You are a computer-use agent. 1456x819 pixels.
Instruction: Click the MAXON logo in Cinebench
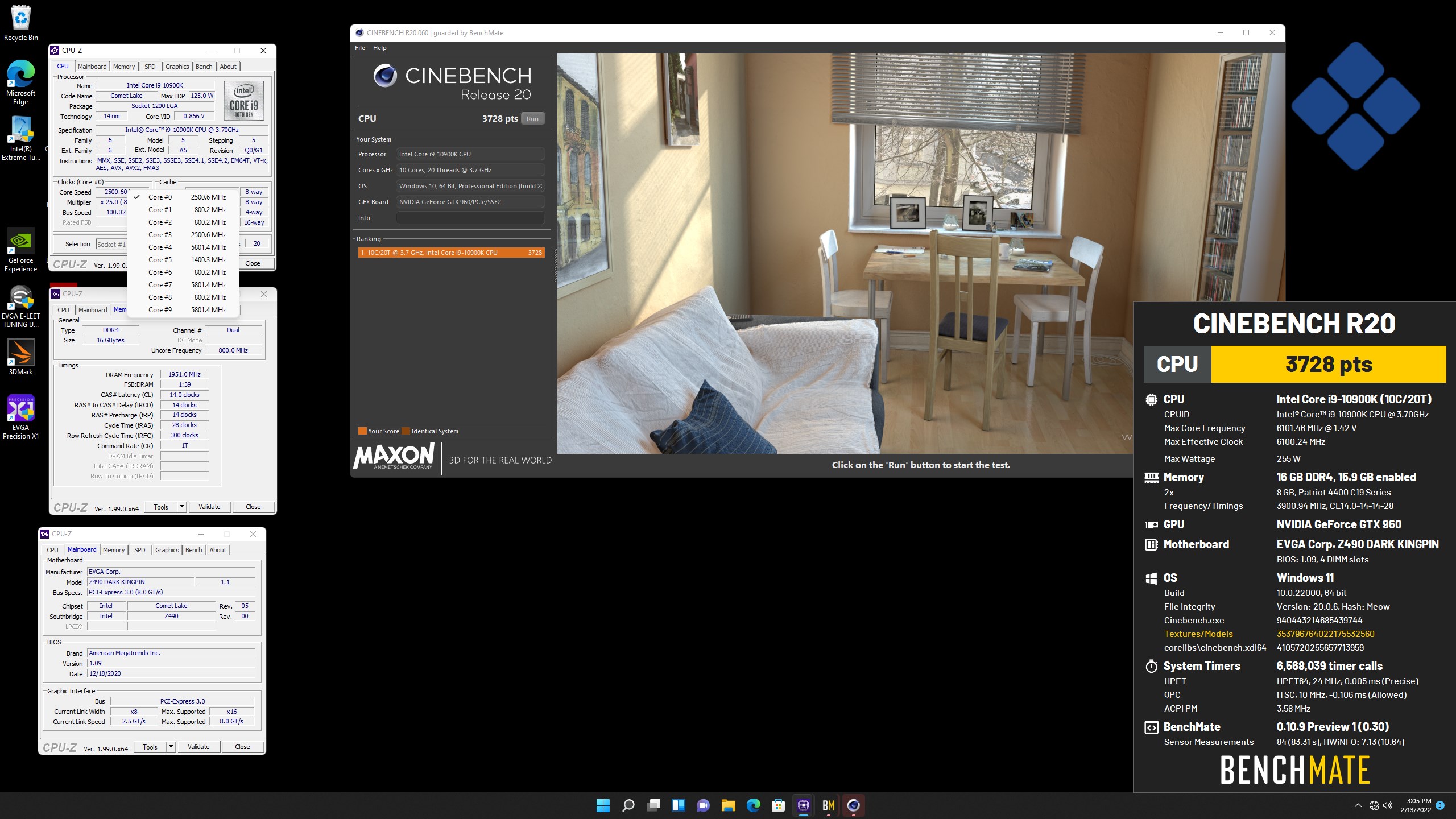[394, 456]
